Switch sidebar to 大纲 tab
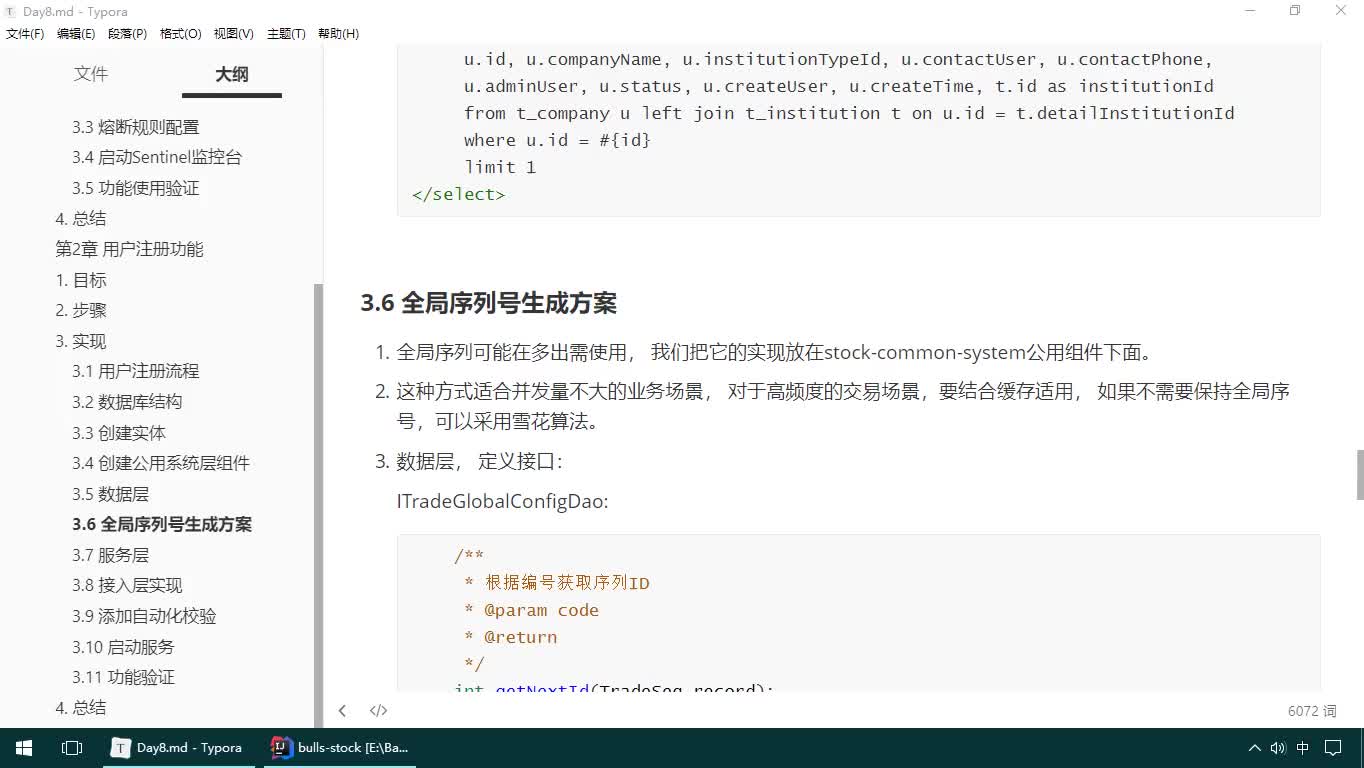This screenshot has width=1364, height=768. pos(232,74)
